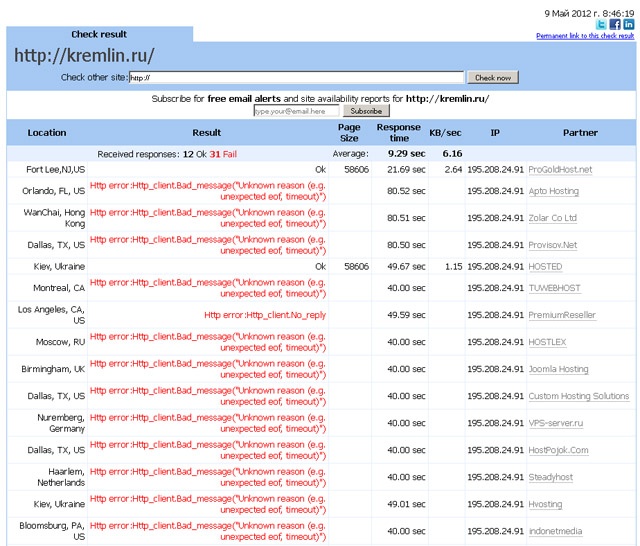Visit the Zolar Co Ltd partner link
Viewport: 640px width, 546px height.
[552, 218]
